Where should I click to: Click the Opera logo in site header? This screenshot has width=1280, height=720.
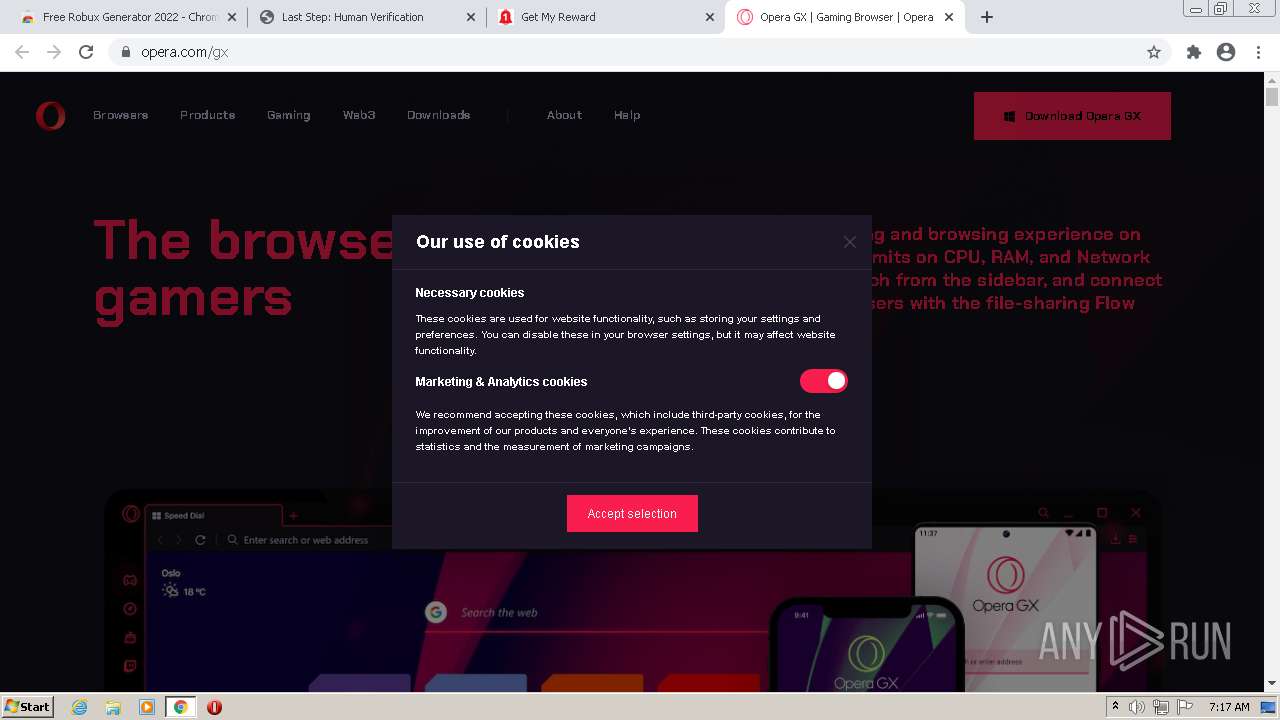50,116
